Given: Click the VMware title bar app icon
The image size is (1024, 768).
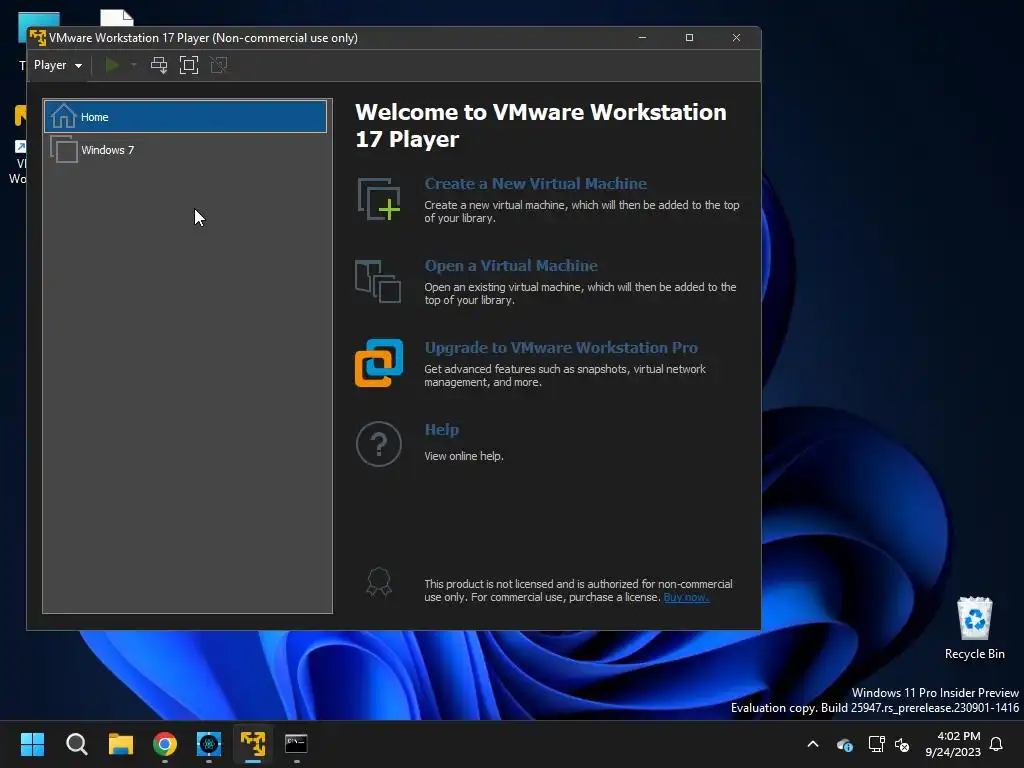Looking at the screenshot, I should [38, 38].
